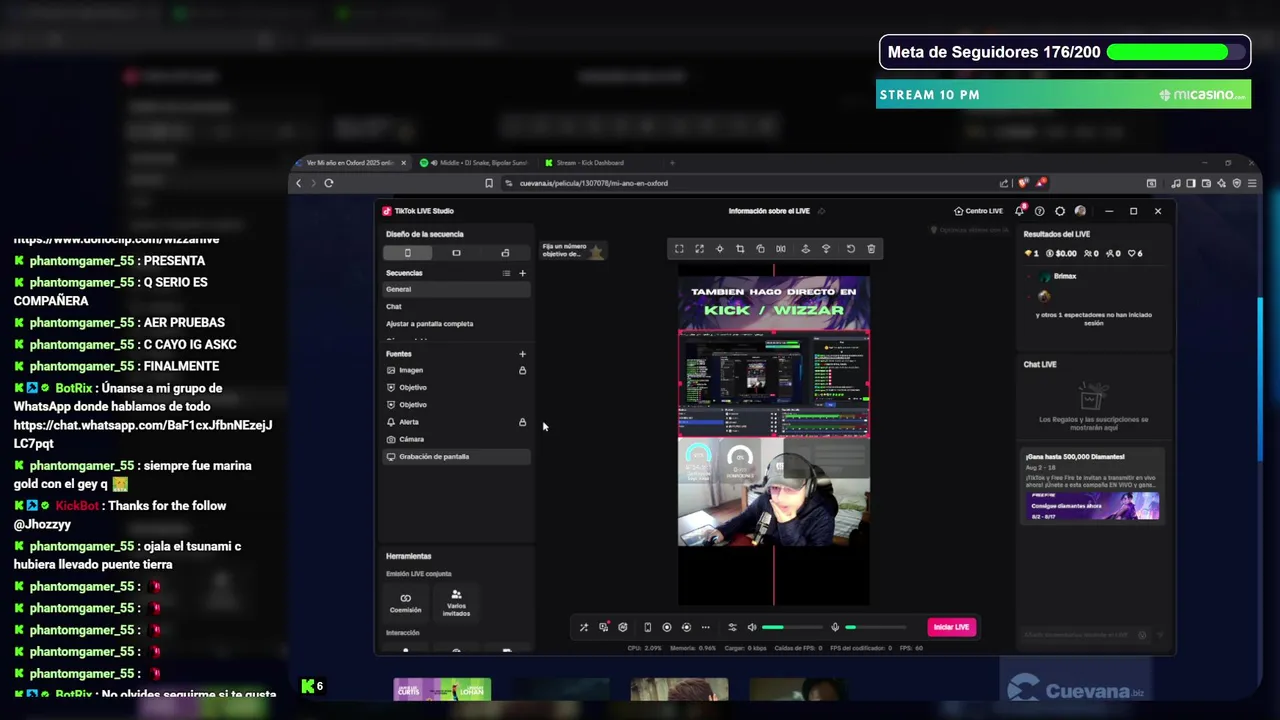Click the record button in bottom toolbar
This screenshot has width=1280, height=720.
click(x=667, y=627)
